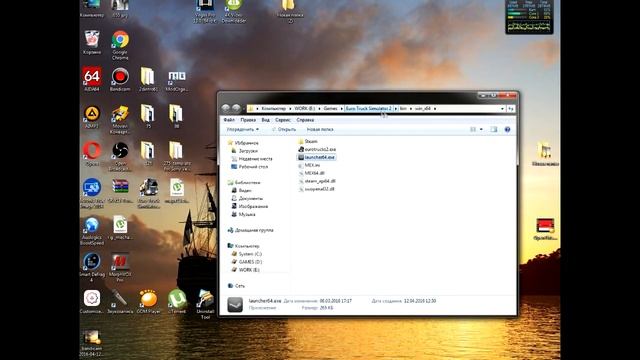The image size is (640, 360).
Task: Select Рабочий стол in the navigation pane
Action: click(x=249, y=167)
